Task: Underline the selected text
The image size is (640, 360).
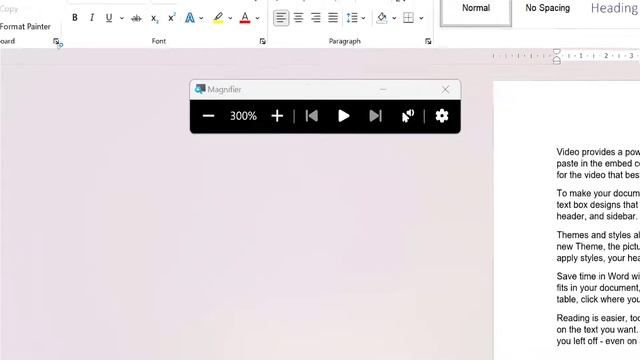Action: 109,18
